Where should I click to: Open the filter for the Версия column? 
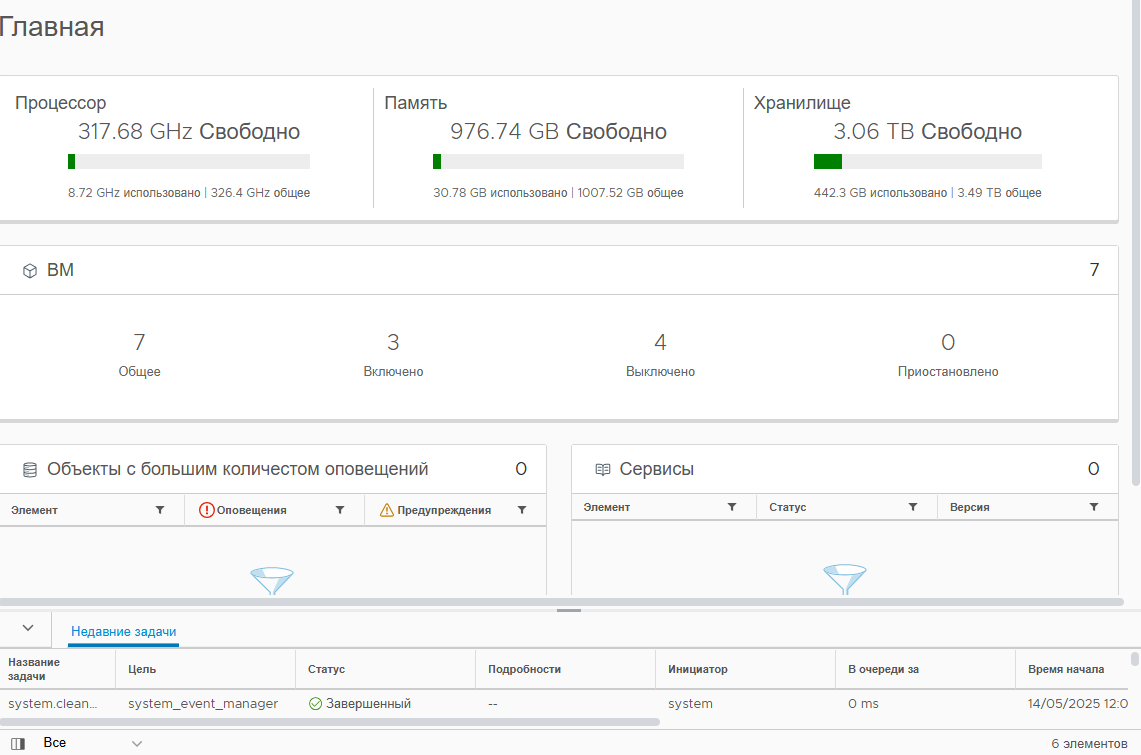click(x=1094, y=507)
